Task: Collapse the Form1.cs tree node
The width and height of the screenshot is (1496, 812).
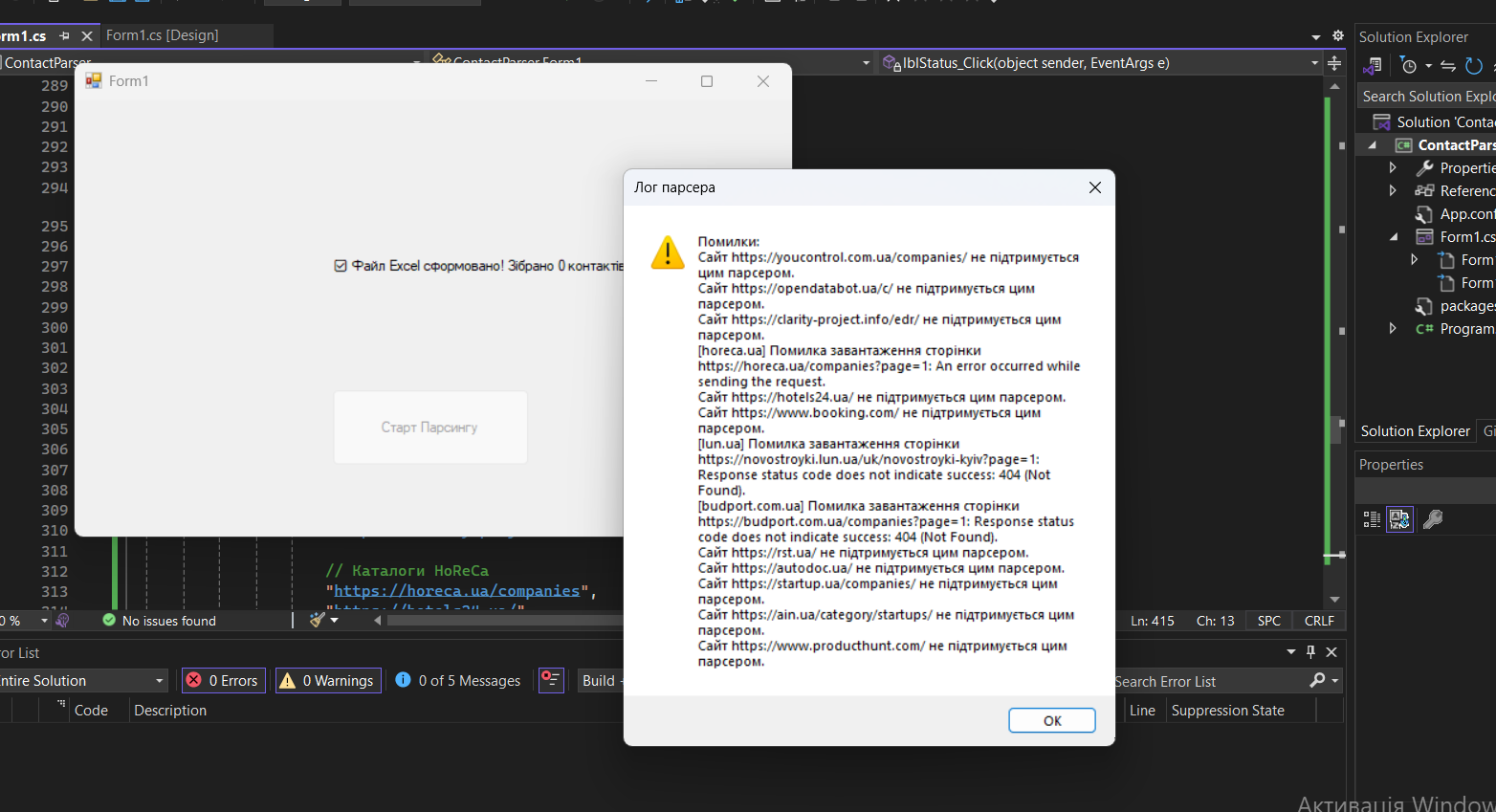Action: pos(1394,237)
